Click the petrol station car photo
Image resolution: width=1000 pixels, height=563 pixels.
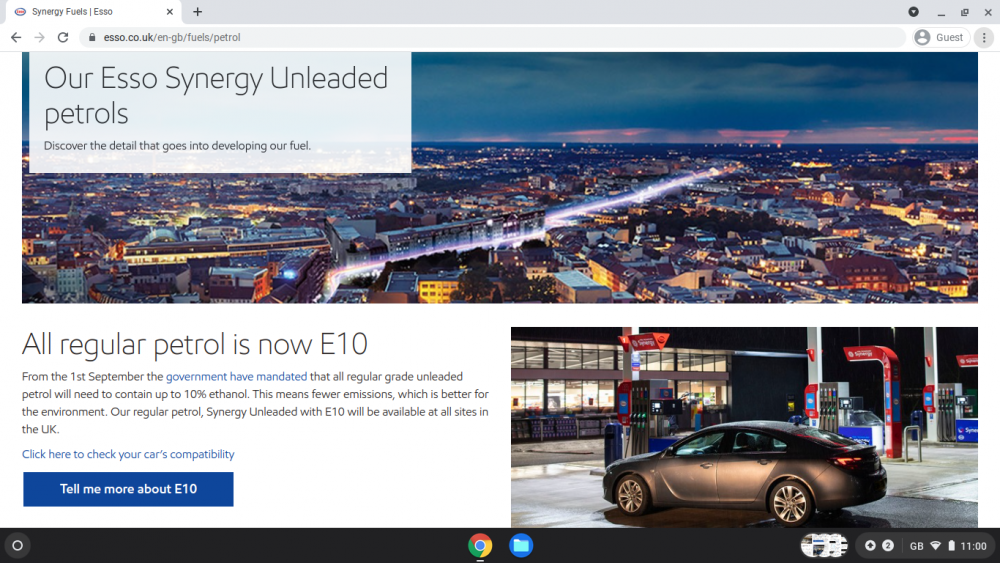pos(744,427)
